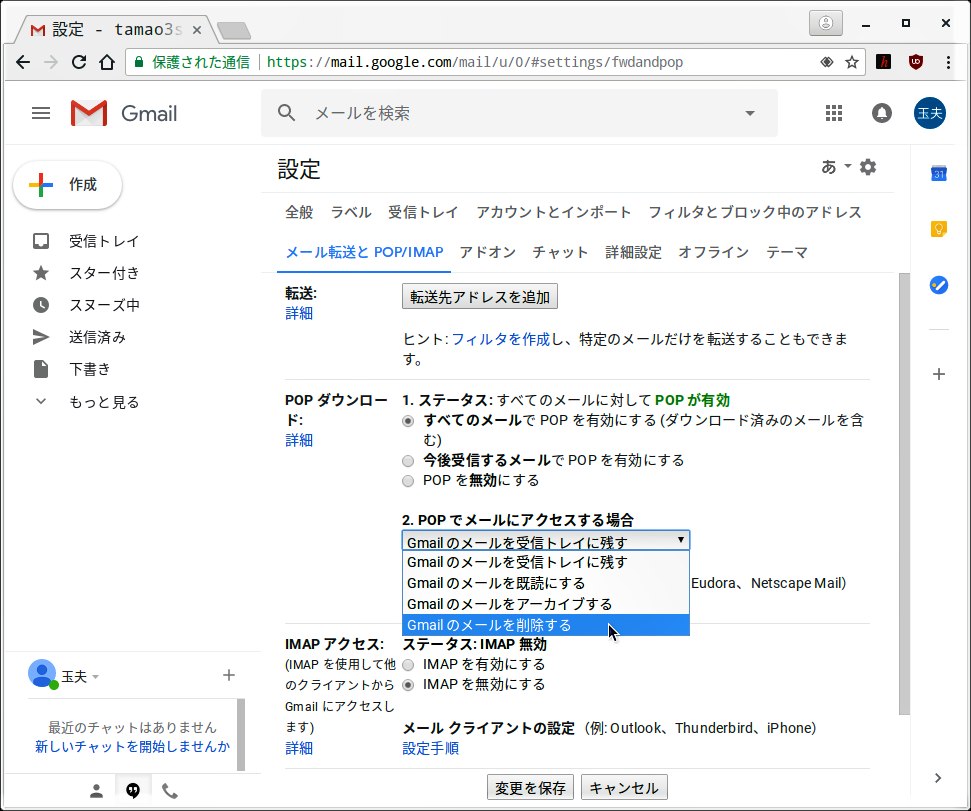971x811 pixels.
Task: Open the phone calls icon
Action: (x=170, y=791)
